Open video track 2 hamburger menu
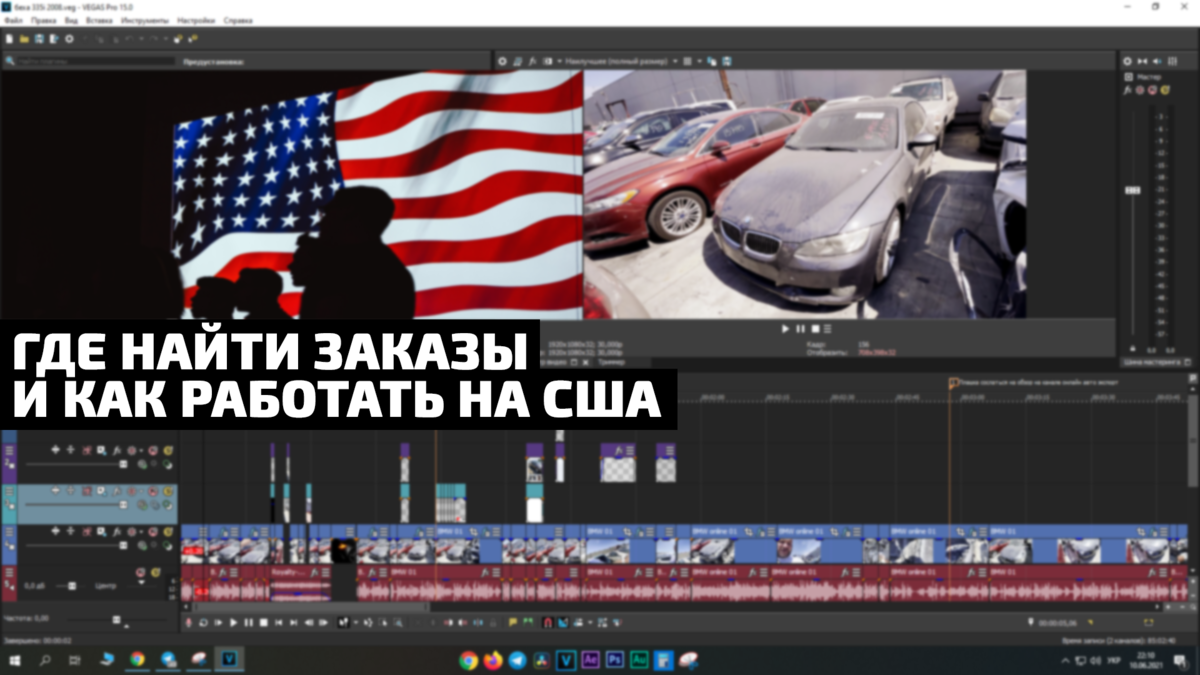The height and width of the screenshot is (675, 1200). click(9, 492)
